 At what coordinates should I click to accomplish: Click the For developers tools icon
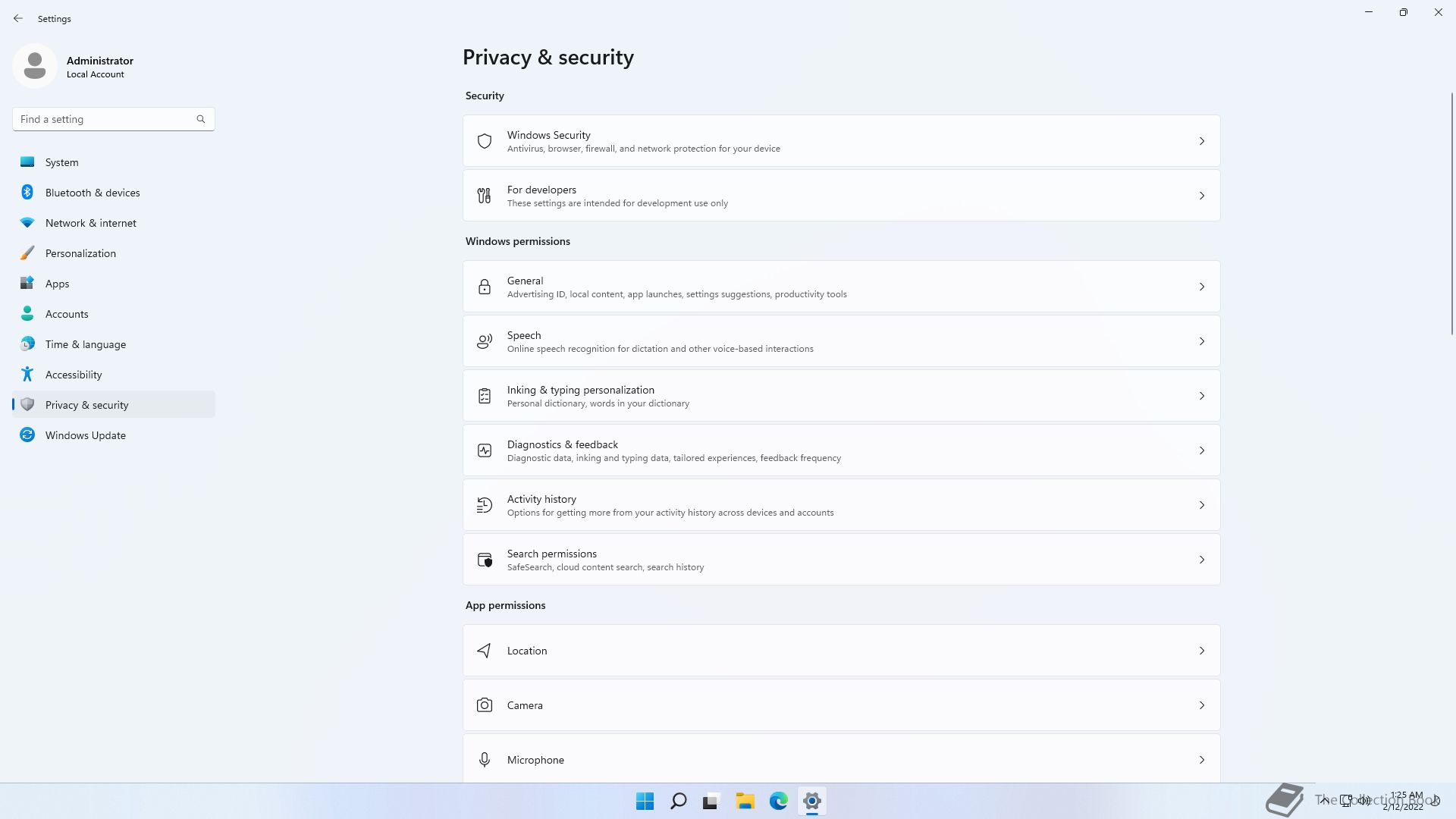pos(484,196)
